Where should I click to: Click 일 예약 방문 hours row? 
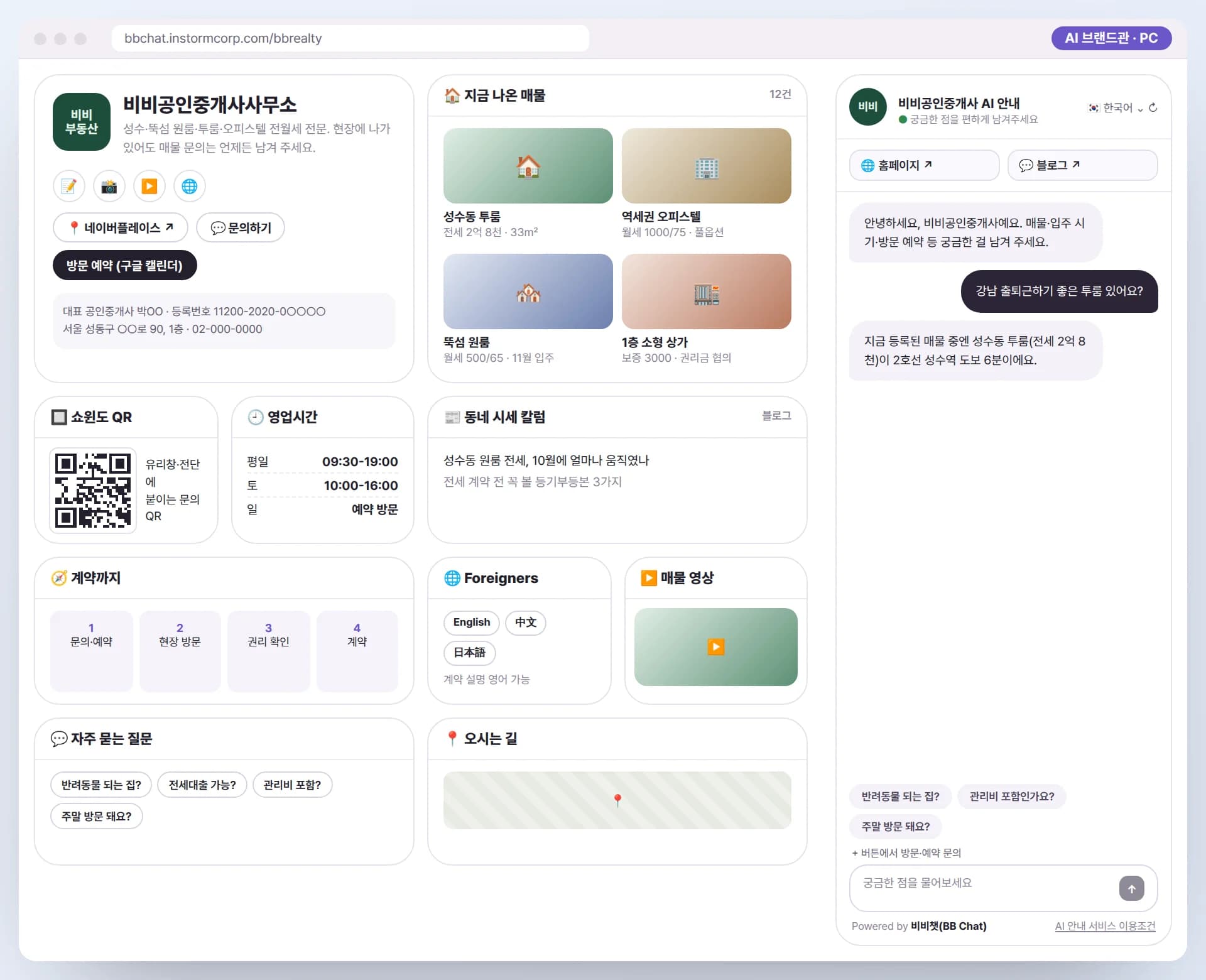(322, 509)
